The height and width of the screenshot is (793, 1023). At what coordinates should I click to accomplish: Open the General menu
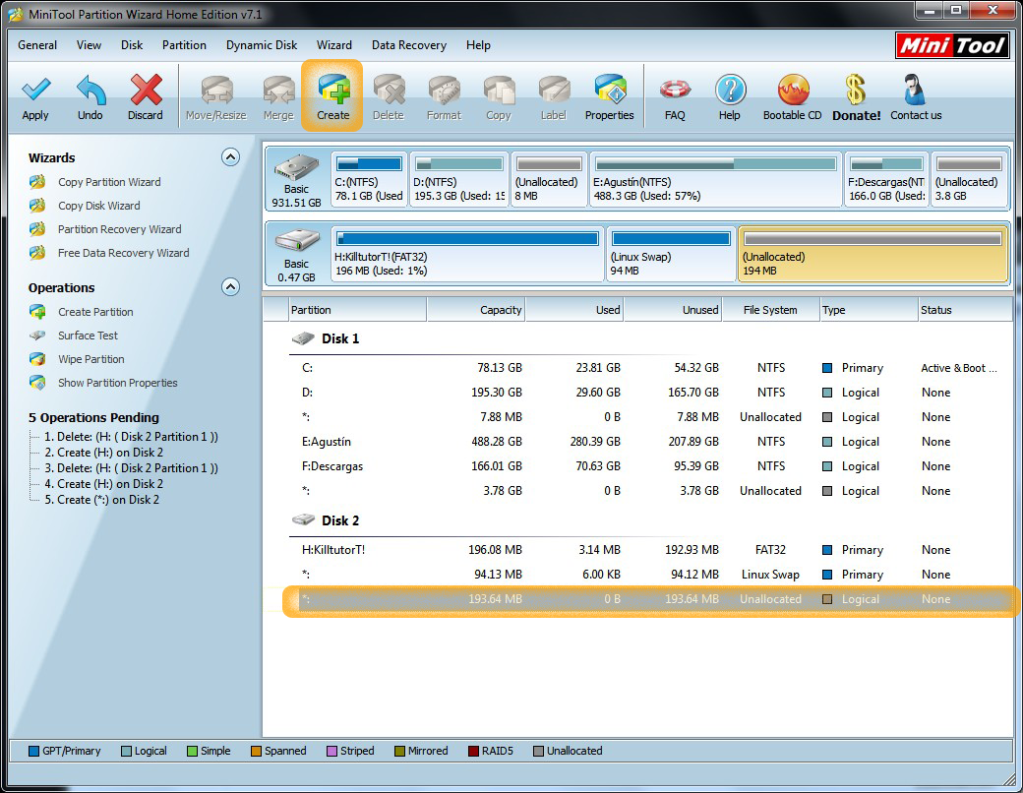(37, 45)
